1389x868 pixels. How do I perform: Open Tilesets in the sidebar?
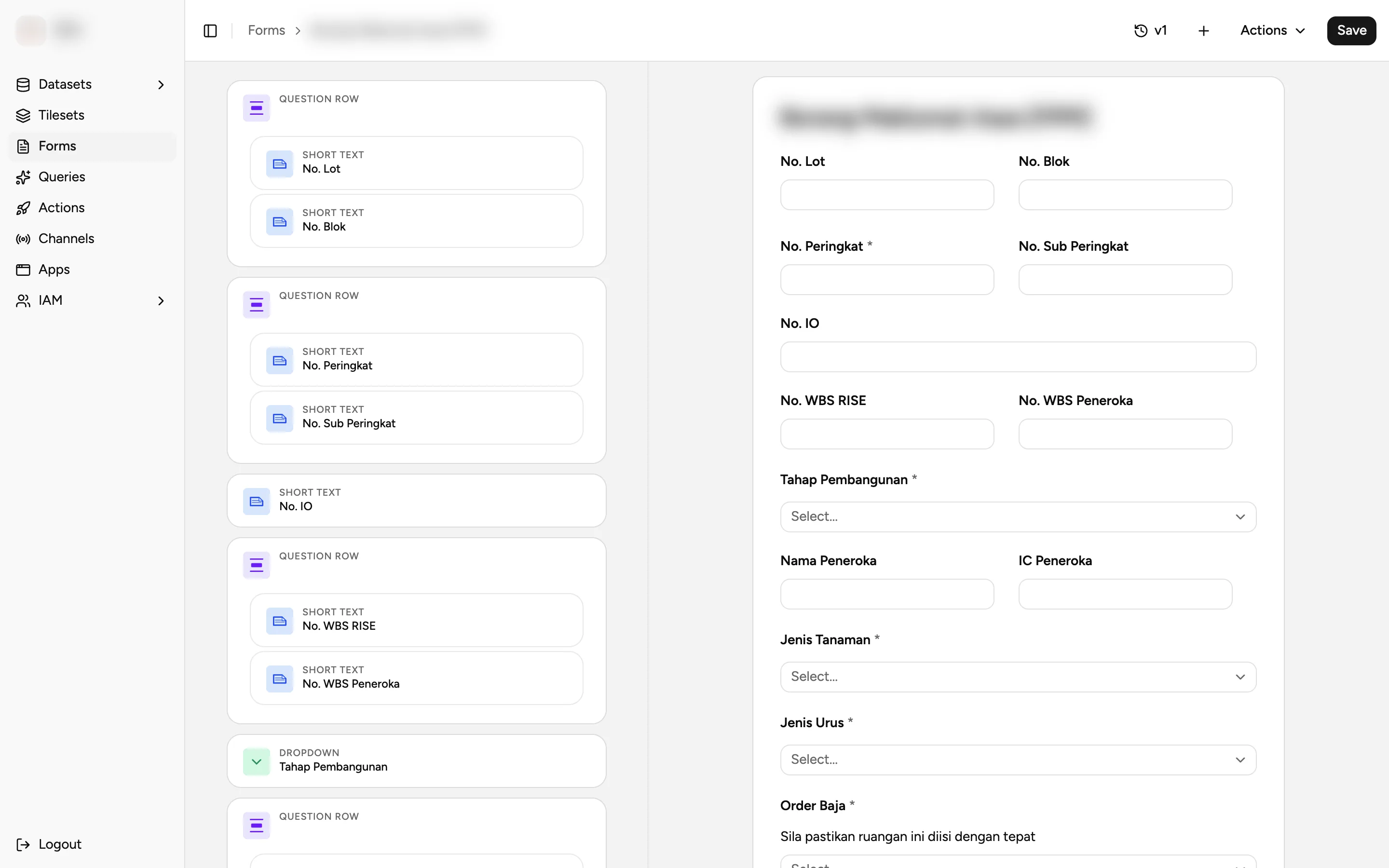(92, 115)
